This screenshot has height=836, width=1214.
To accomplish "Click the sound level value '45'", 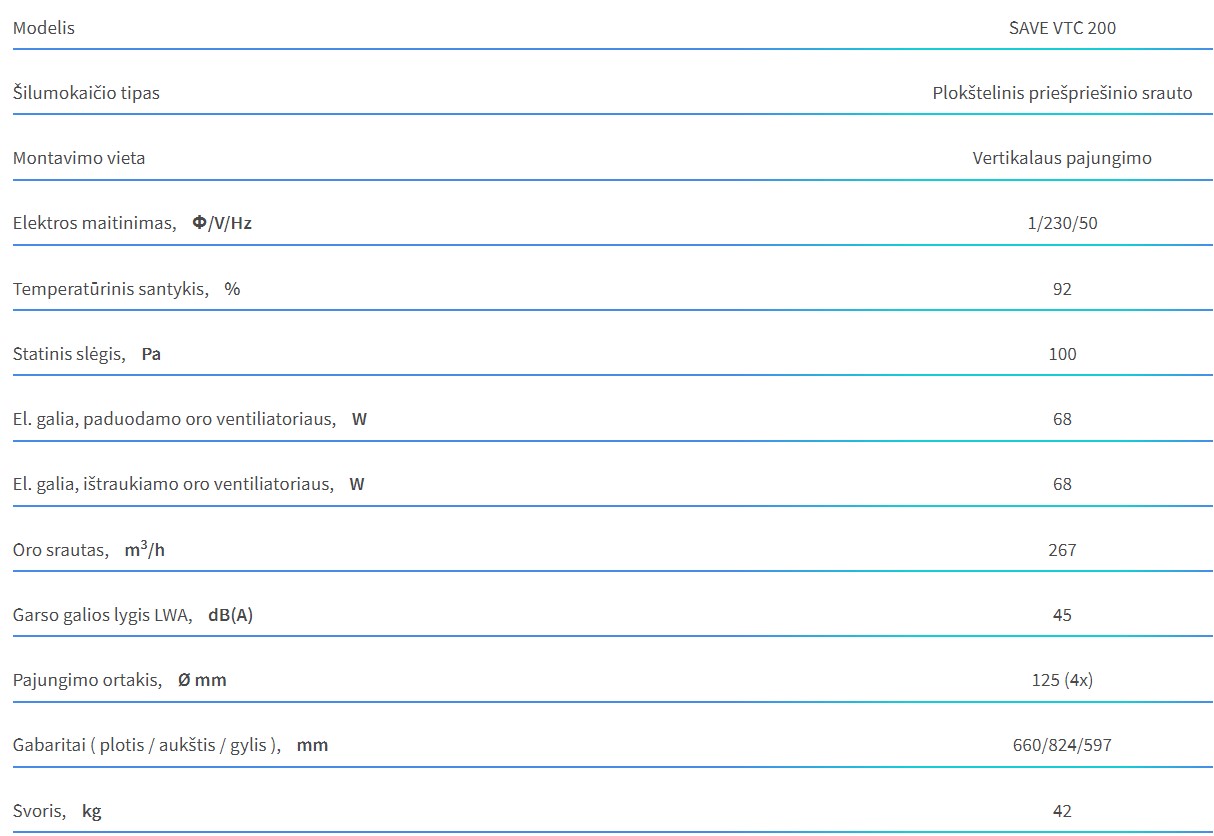I will click(x=1062, y=615).
